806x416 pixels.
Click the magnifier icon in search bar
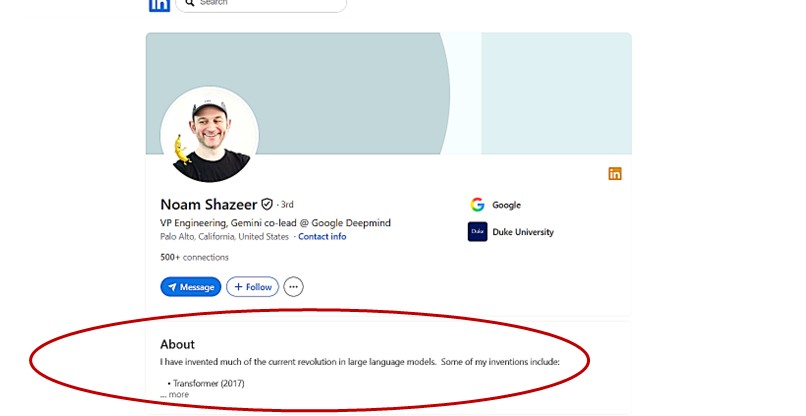[x=189, y=3]
